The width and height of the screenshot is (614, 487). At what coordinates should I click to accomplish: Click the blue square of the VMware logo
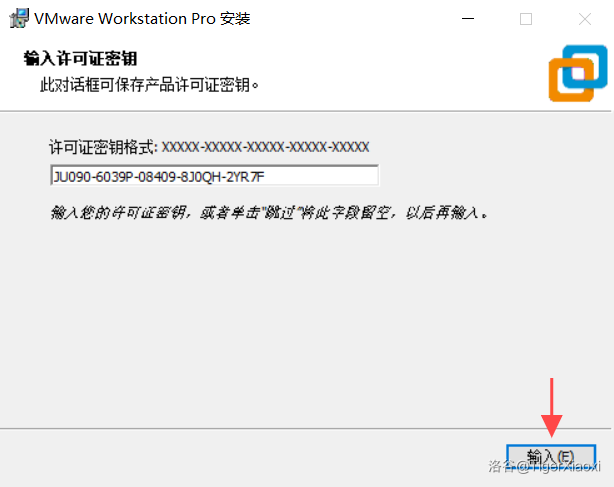585,67
